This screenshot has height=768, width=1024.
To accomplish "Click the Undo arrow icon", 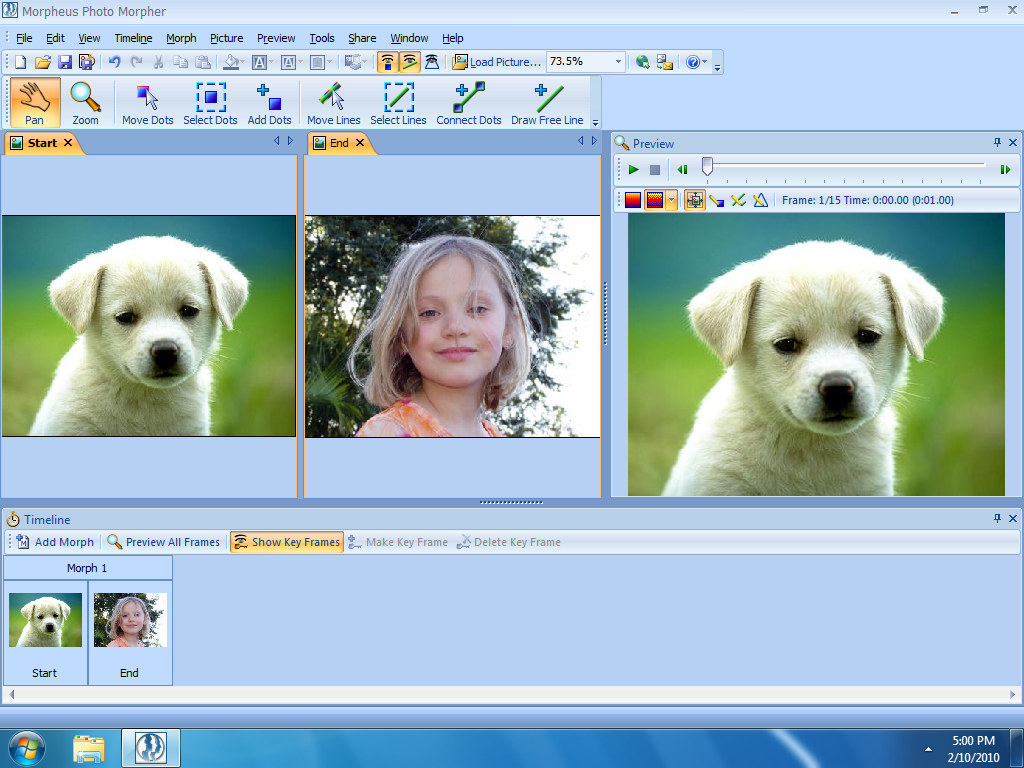I will (x=114, y=62).
